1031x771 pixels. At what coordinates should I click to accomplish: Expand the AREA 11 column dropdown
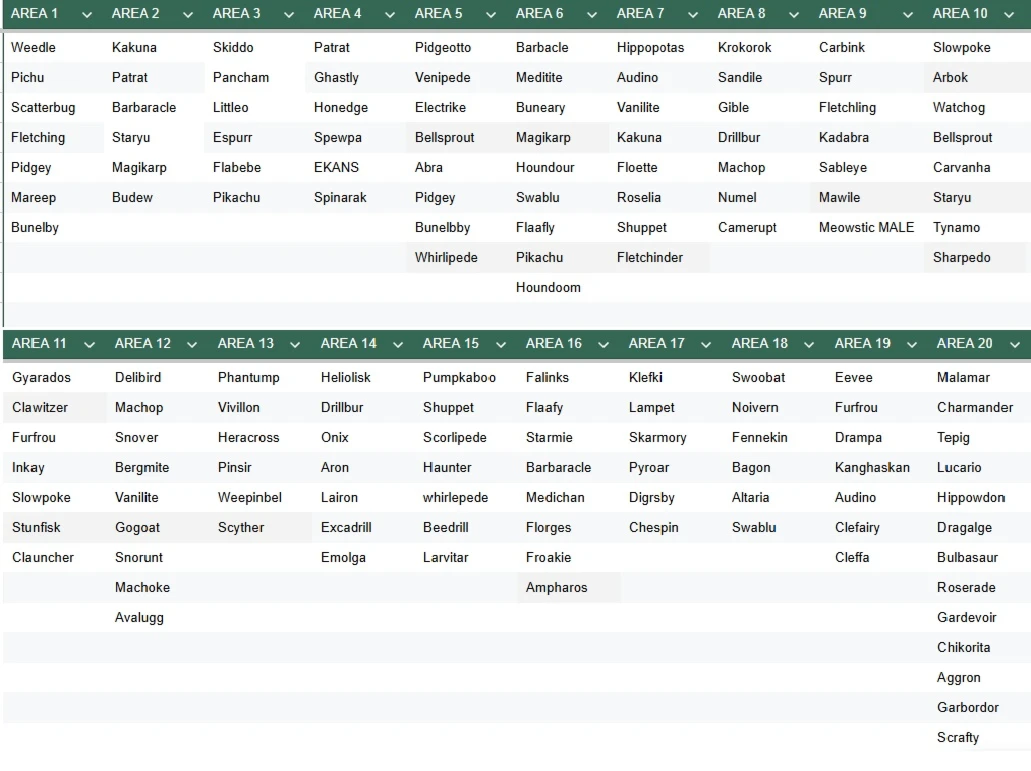pos(90,345)
